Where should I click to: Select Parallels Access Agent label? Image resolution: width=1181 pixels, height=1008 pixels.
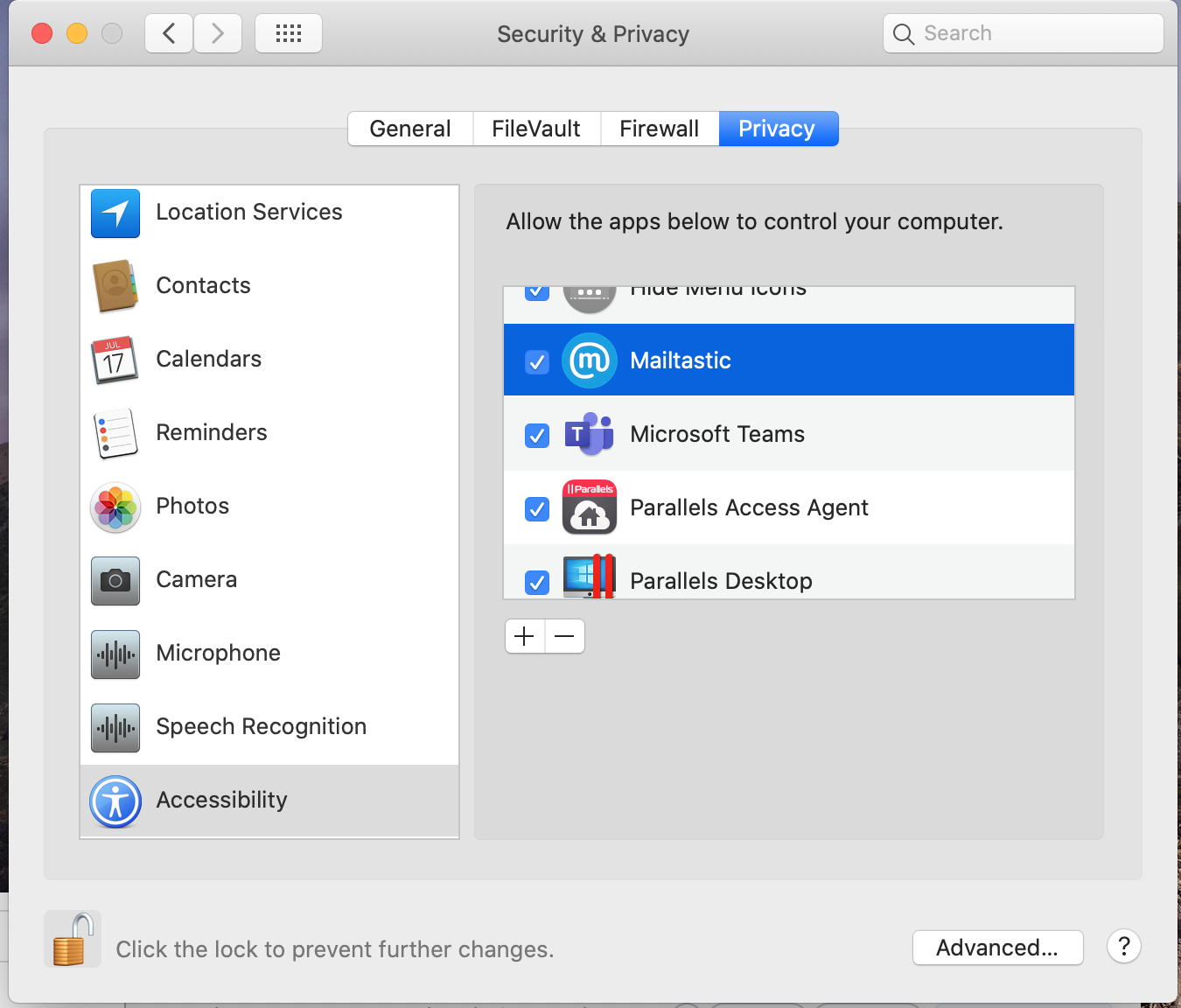click(749, 507)
